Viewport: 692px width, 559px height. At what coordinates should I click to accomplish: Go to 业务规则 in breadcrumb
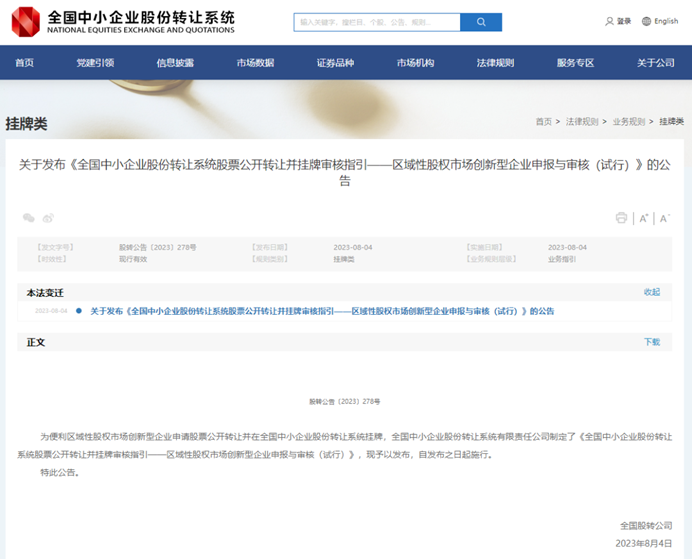pyautogui.click(x=629, y=121)
